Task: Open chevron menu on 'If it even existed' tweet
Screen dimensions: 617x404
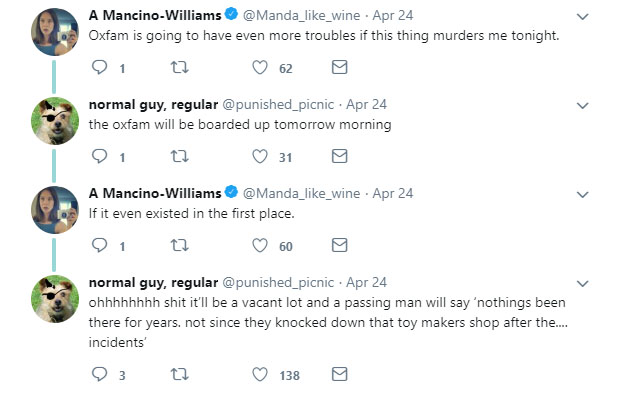Action: [583, 193]
